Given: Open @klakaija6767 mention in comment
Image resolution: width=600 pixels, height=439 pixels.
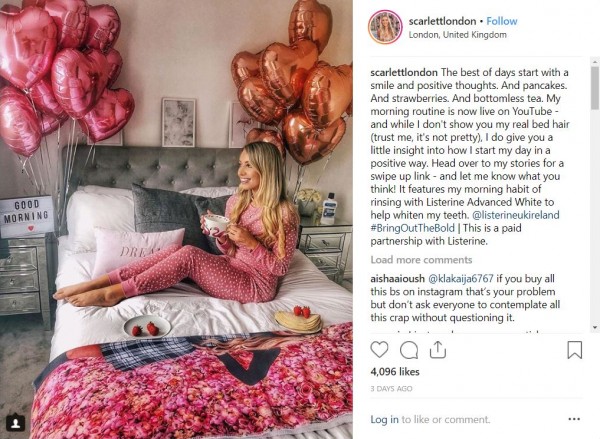Looking at the screenshot, I should 460,278.
